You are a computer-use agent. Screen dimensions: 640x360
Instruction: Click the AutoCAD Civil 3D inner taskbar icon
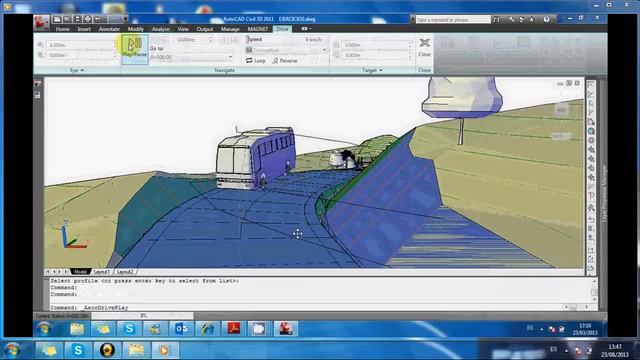coord(286,329)
